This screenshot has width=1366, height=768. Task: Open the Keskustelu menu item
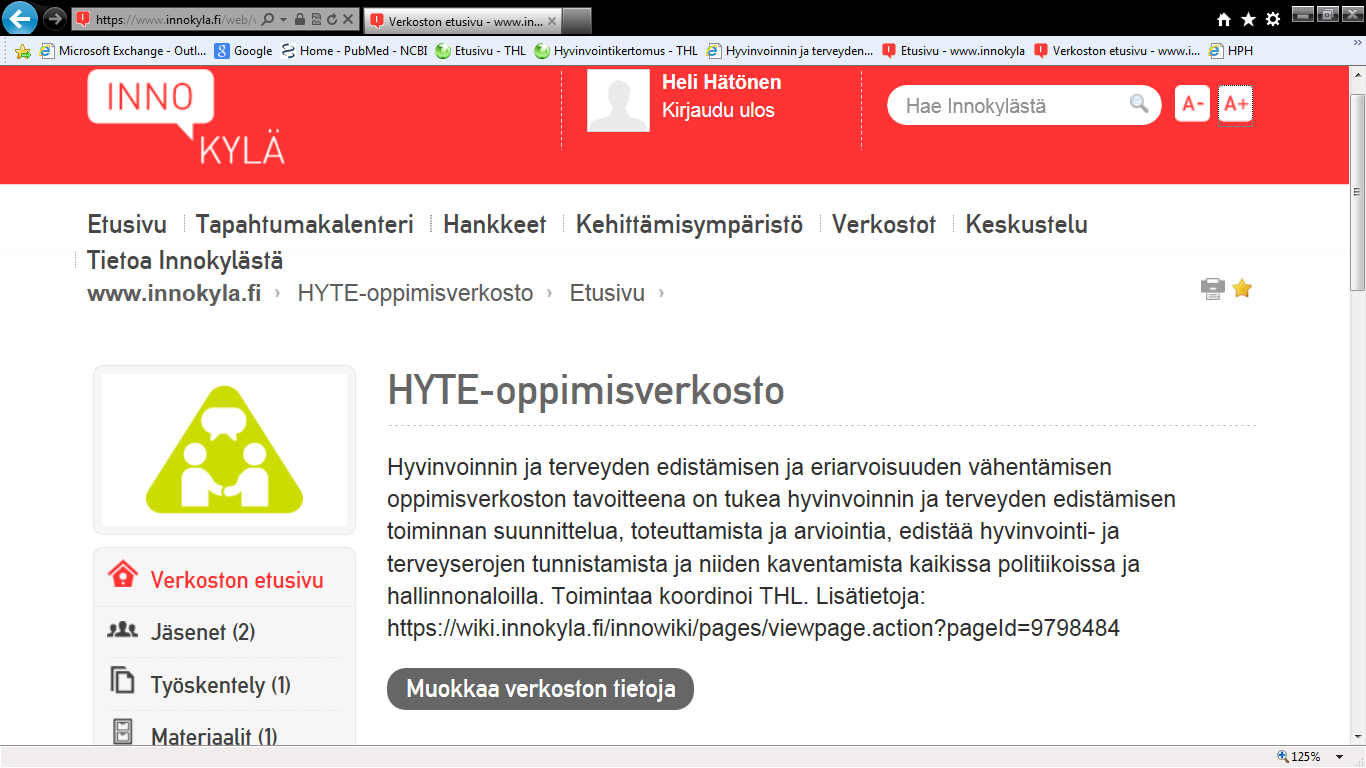coord(1027,224)
